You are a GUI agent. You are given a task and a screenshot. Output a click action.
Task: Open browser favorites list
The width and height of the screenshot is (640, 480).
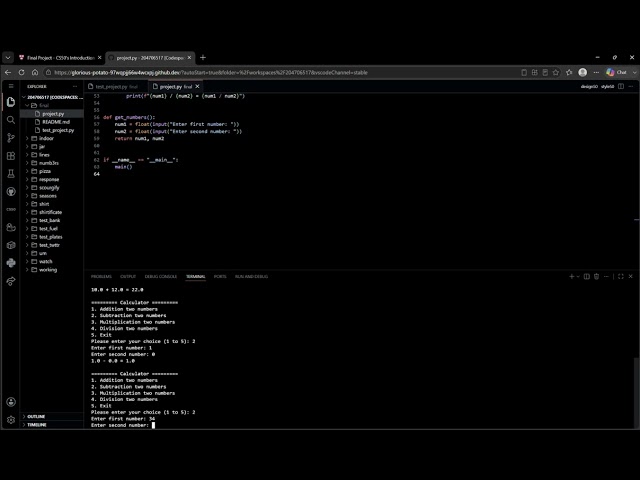569,72
